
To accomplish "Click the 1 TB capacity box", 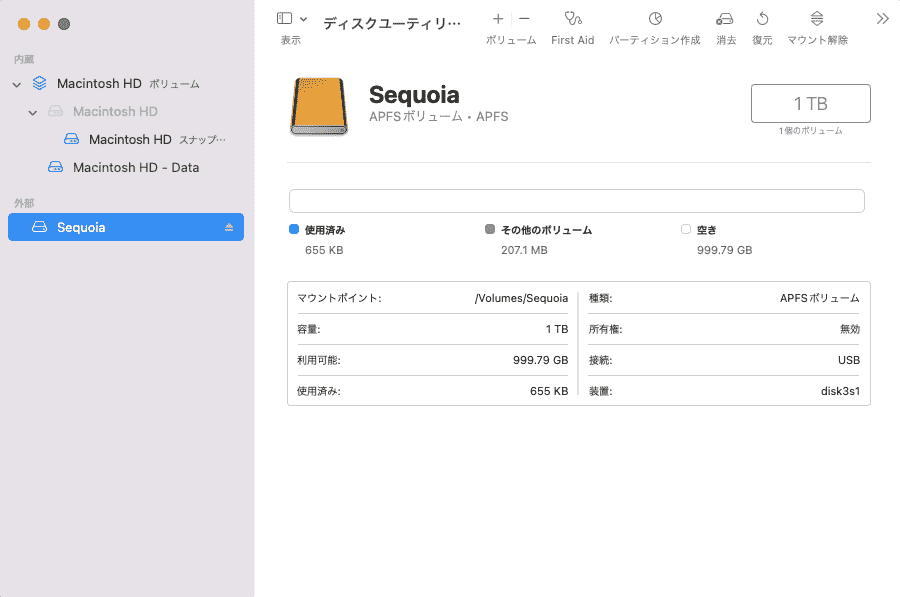I will pos(810,103).
